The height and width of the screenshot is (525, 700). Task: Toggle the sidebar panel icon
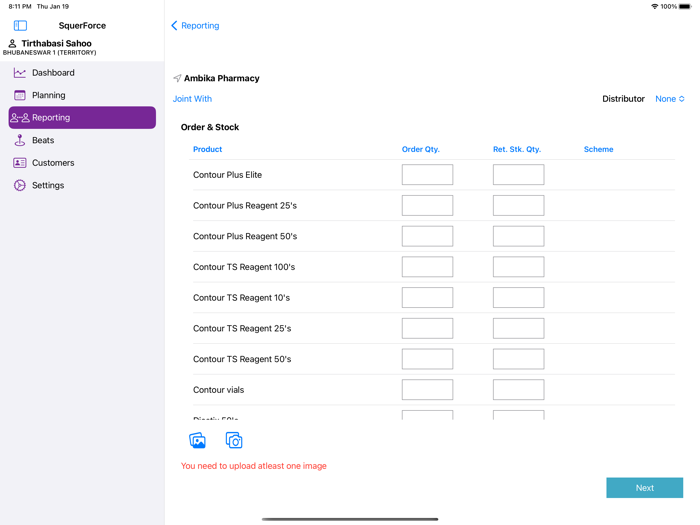pyautogui.click(x=20, y=25)
